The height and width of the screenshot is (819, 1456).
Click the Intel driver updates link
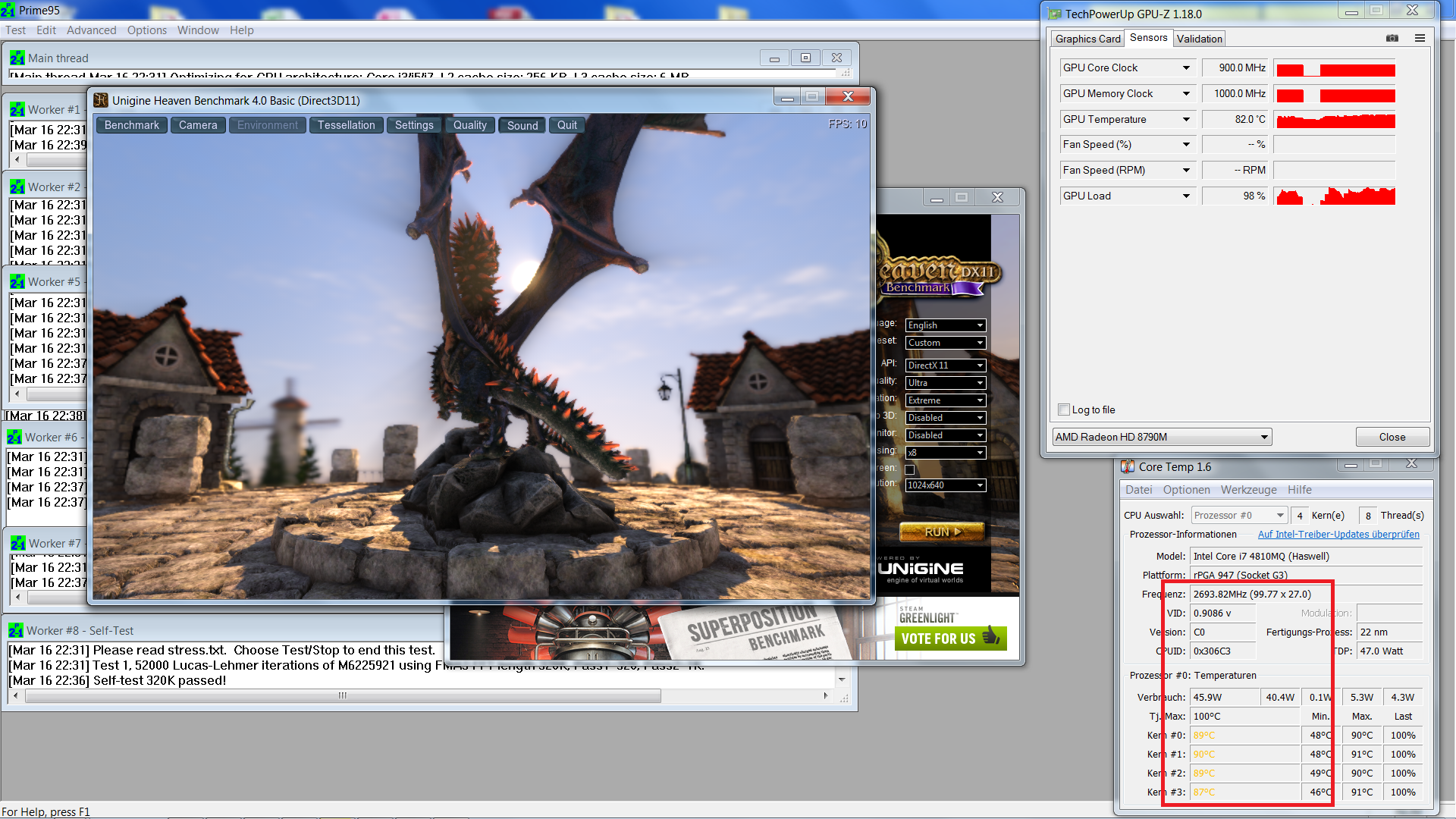[1338, 535]
